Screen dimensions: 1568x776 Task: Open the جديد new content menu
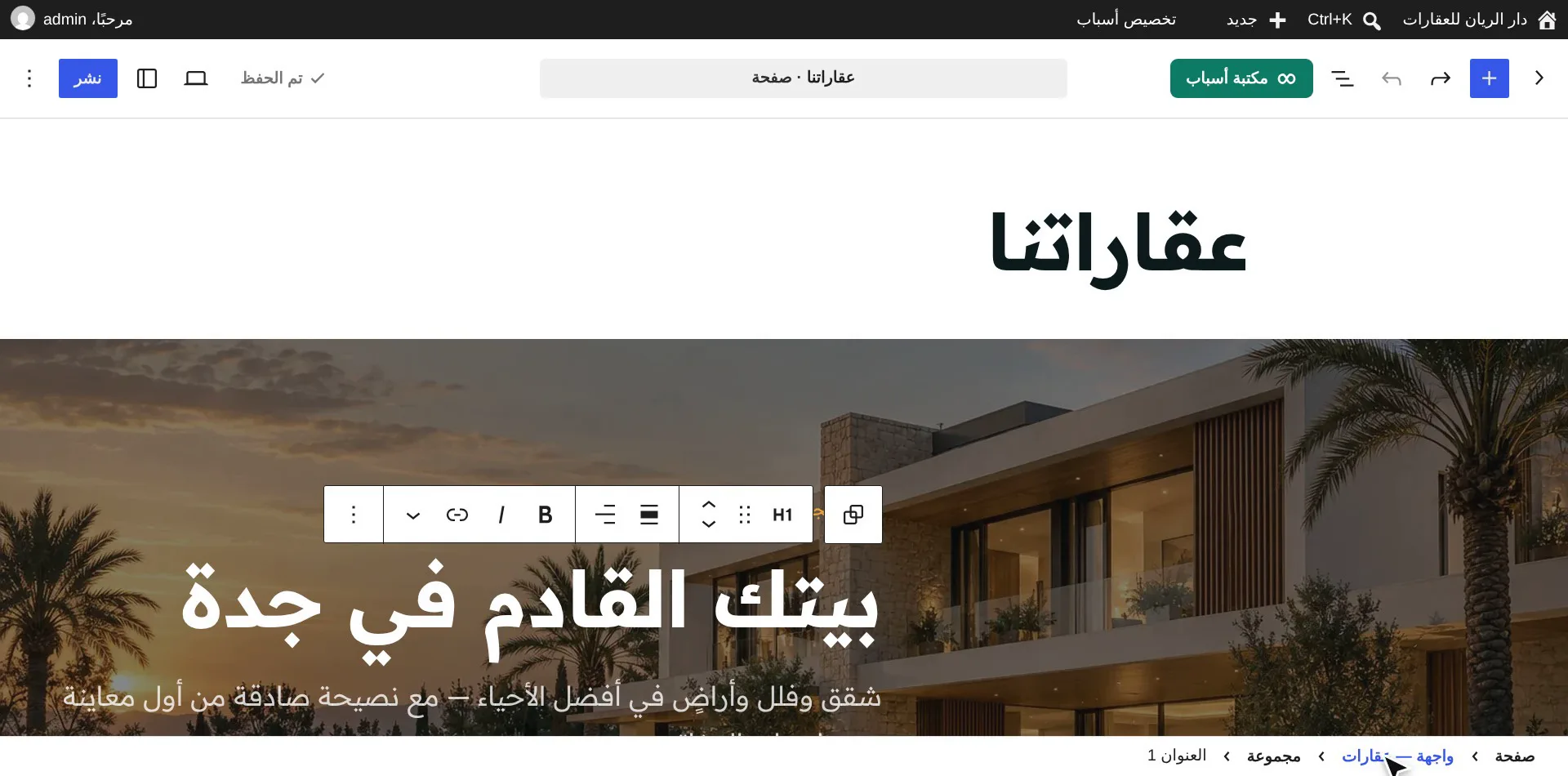coord(1256,20)
